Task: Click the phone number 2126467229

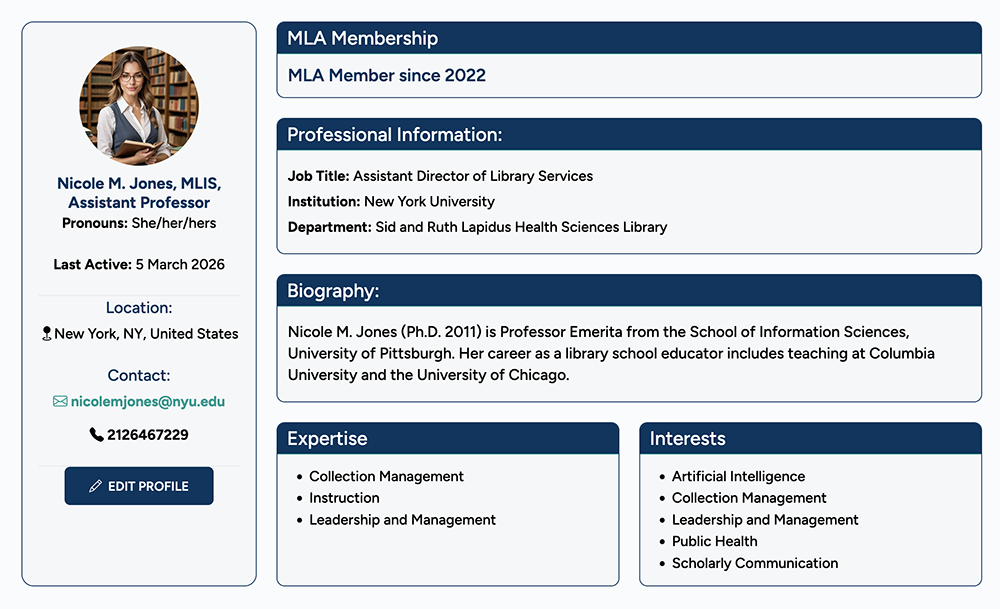Action: (x=148, y=435)
